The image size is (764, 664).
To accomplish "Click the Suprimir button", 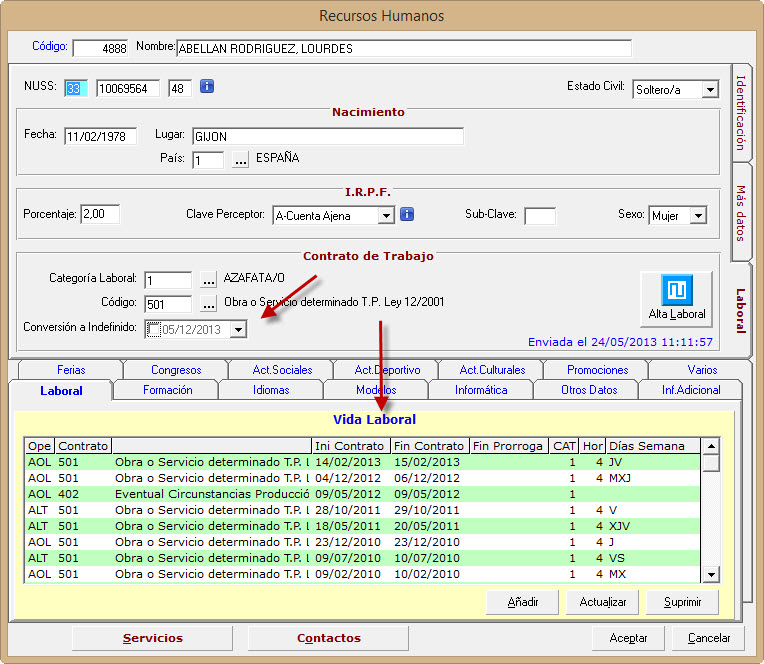I will point(682,602).
